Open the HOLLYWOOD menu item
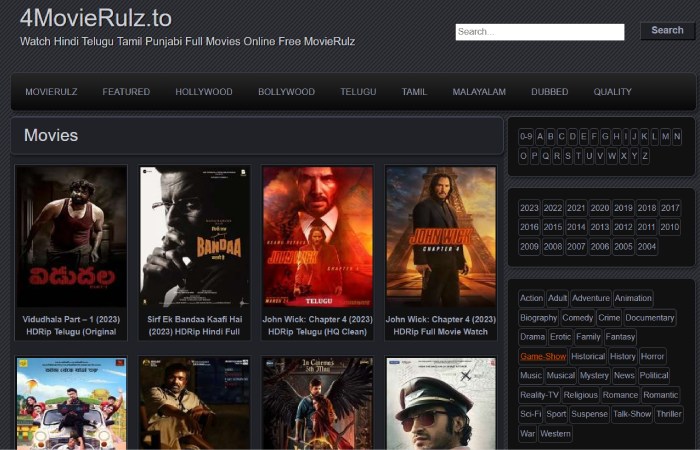The image size is (700, 450). pos(204,92)
